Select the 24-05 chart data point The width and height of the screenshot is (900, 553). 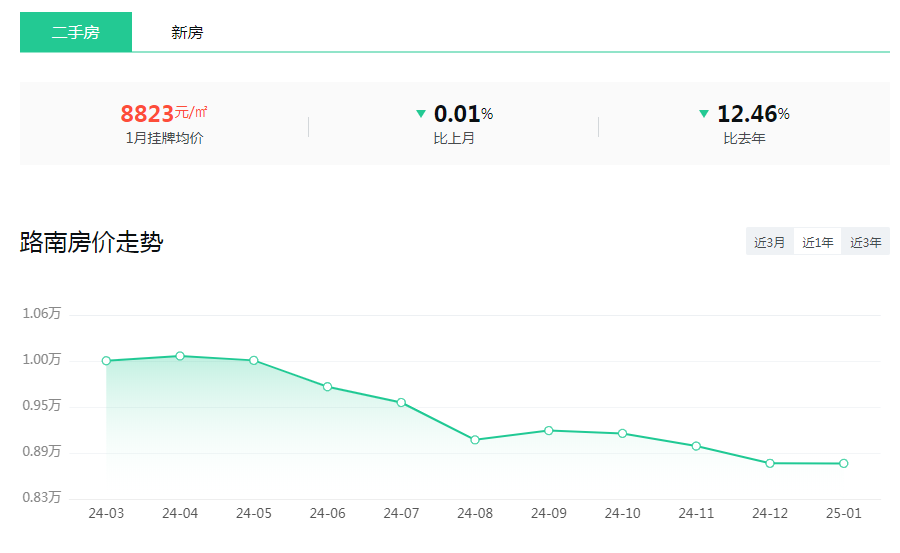point(254,360)
